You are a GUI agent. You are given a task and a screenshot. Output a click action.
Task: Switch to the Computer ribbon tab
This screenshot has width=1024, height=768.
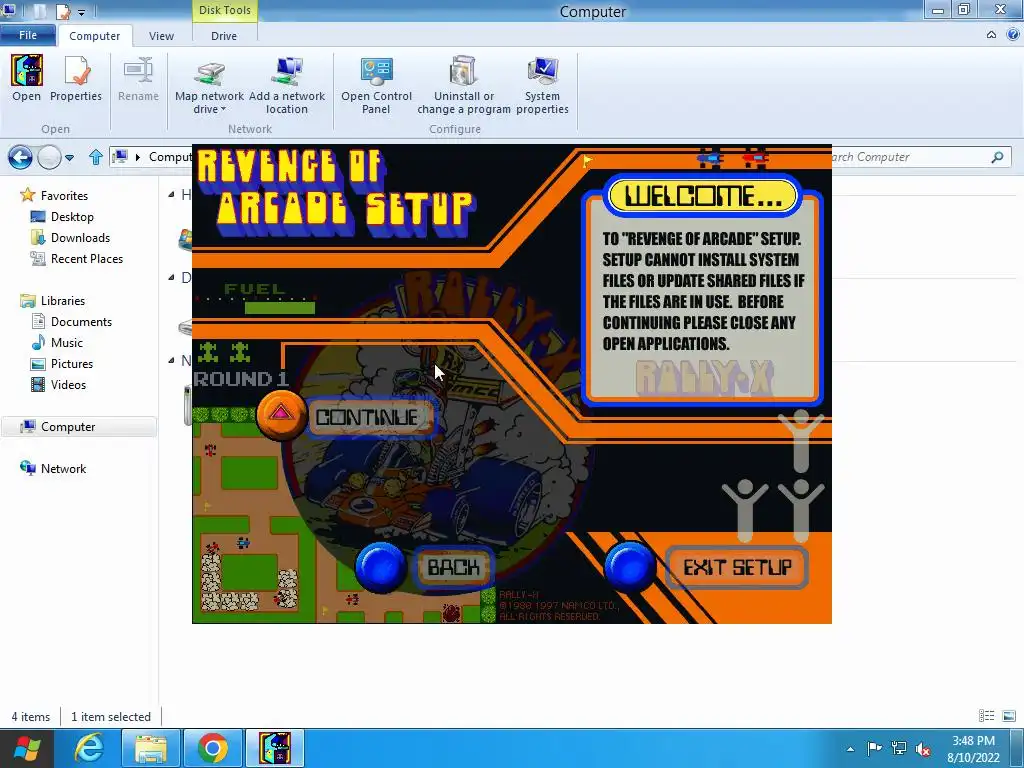[95, 36]
